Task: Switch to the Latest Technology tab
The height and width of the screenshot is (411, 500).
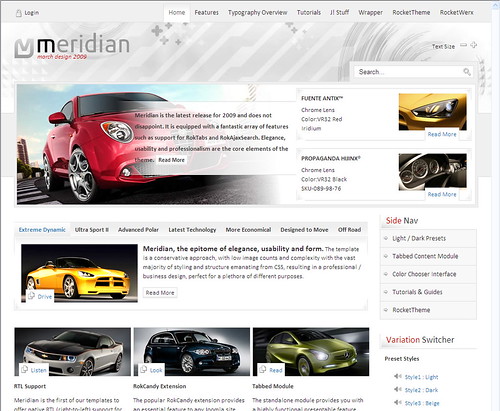Action: pyautogui.click(x=192, y=230)
